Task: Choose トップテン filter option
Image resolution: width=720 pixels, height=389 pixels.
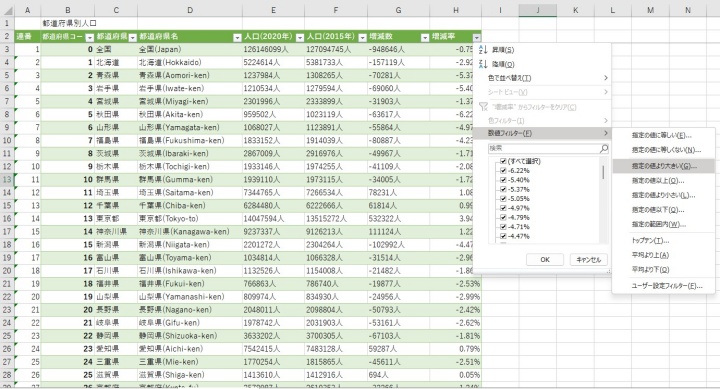Action: click(x=664, y=241)
